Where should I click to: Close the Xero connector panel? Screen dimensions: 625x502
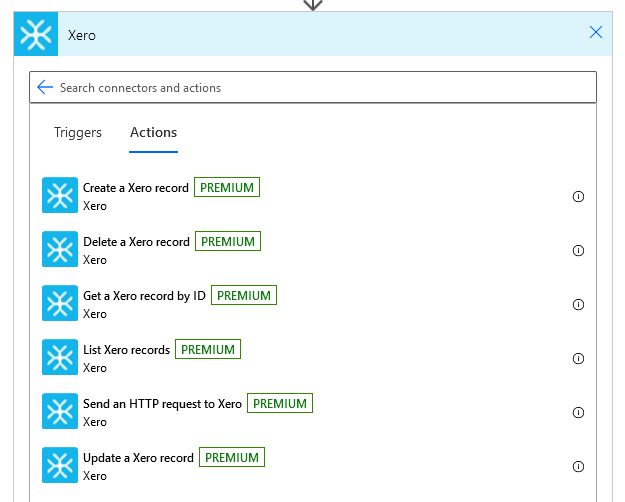(x=596, y=32)
